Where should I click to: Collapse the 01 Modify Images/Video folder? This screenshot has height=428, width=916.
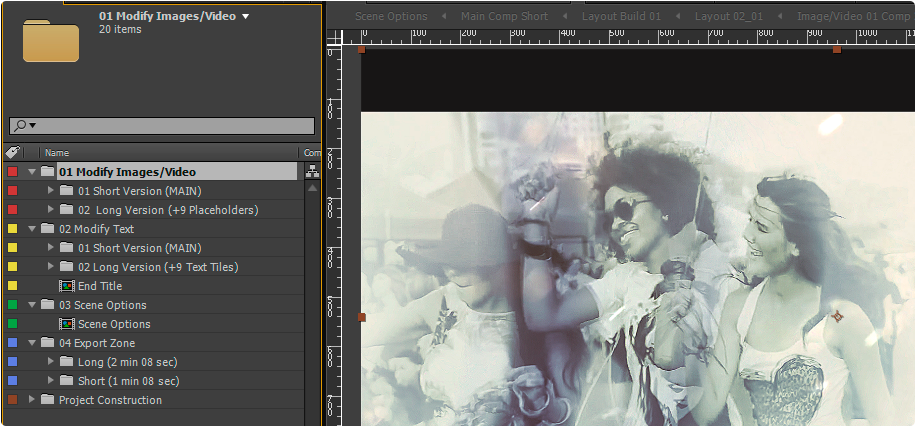(32, 172)
